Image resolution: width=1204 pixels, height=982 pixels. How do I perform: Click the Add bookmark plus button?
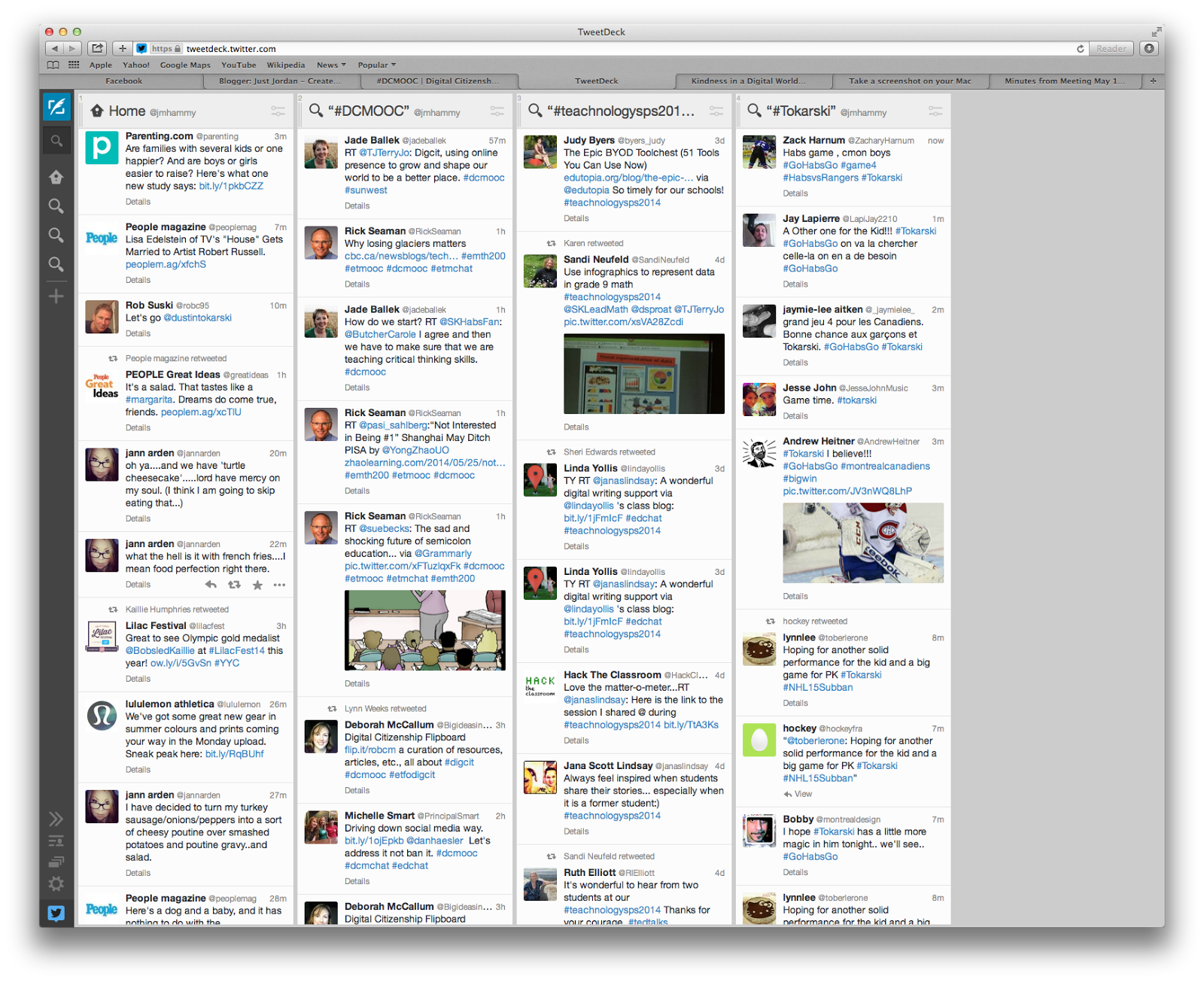click(x=122, y=48)
